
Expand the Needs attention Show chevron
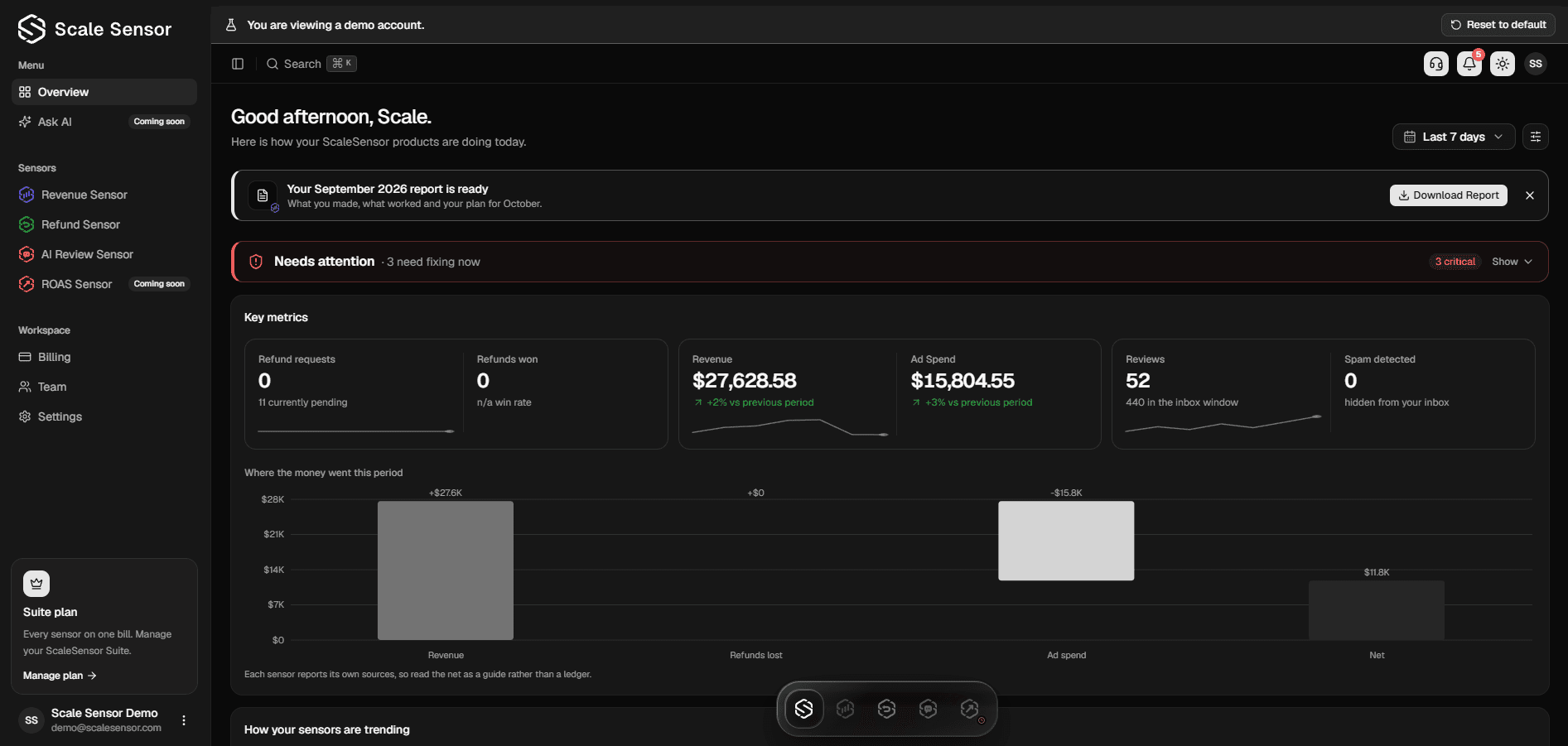1513,262
